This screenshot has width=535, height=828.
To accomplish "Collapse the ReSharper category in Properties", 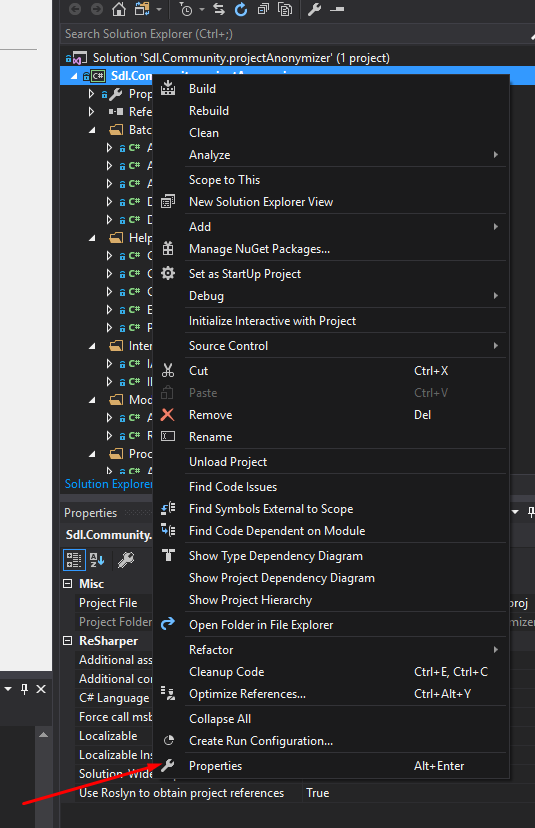I will click(68, 641).
